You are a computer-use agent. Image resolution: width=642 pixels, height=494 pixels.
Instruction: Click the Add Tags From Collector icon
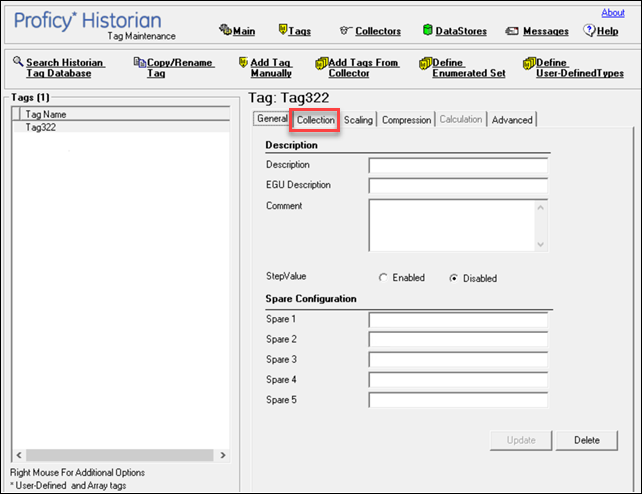coord(321,63)
